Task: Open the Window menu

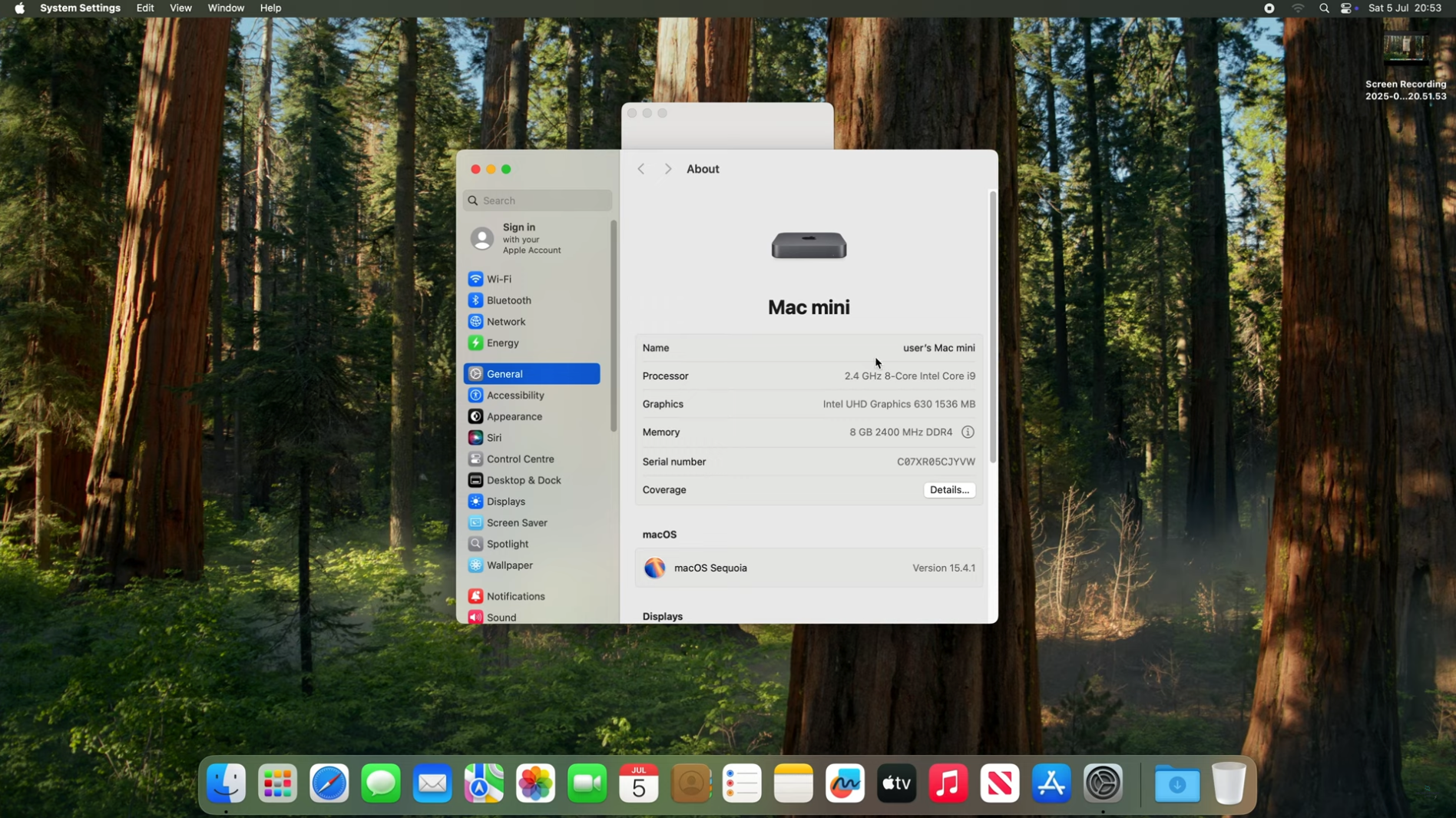Action: pyautogui.click(x=226, y=8)
